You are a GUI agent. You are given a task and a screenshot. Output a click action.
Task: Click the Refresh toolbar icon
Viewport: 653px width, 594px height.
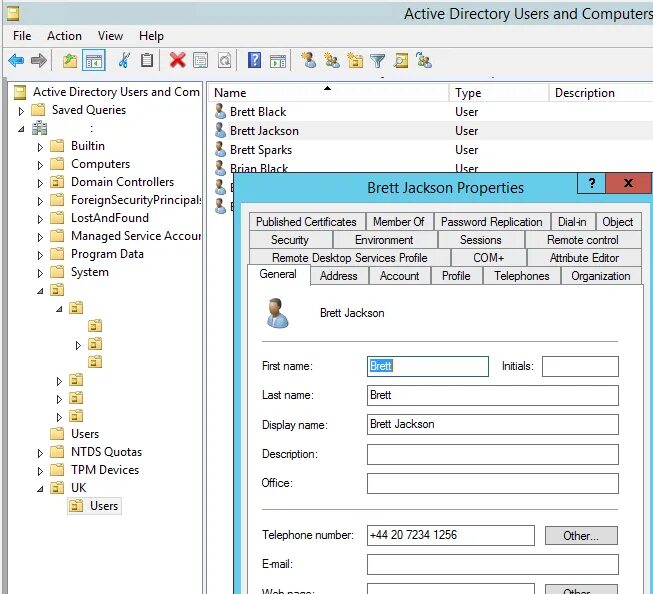tap(224, 61)
